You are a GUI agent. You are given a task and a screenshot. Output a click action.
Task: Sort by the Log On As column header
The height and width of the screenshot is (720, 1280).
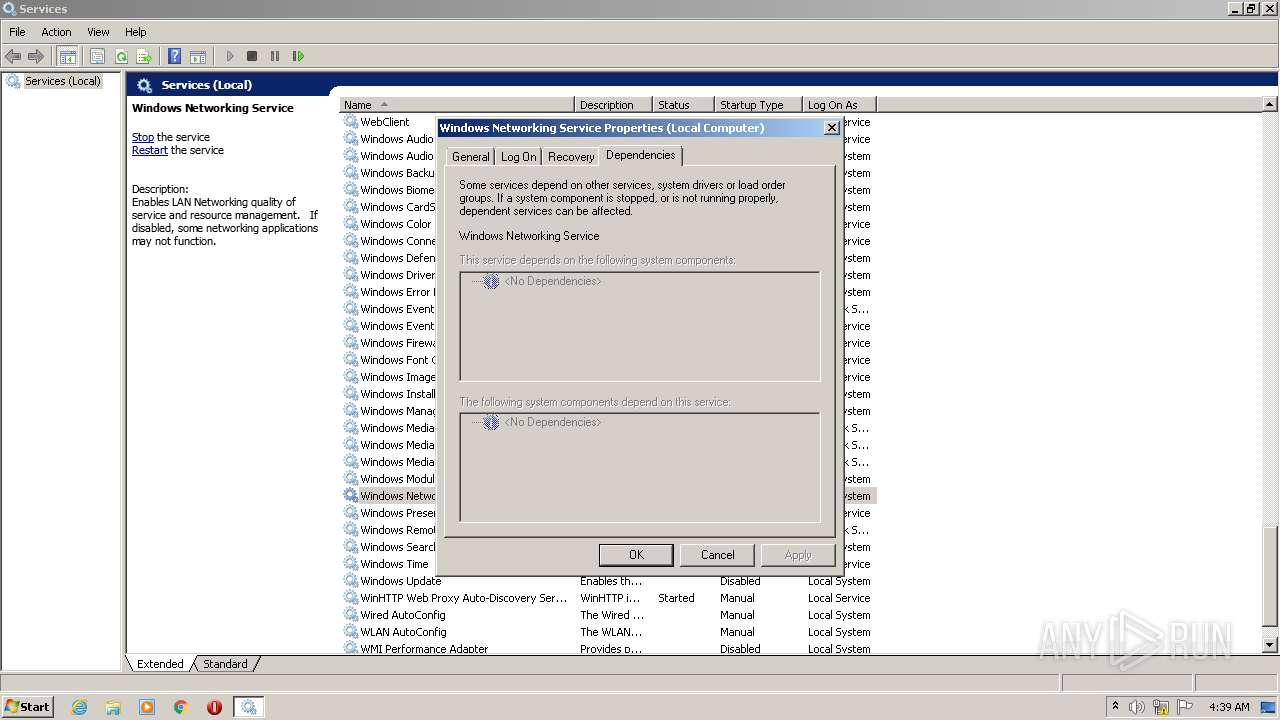point(839,105)
